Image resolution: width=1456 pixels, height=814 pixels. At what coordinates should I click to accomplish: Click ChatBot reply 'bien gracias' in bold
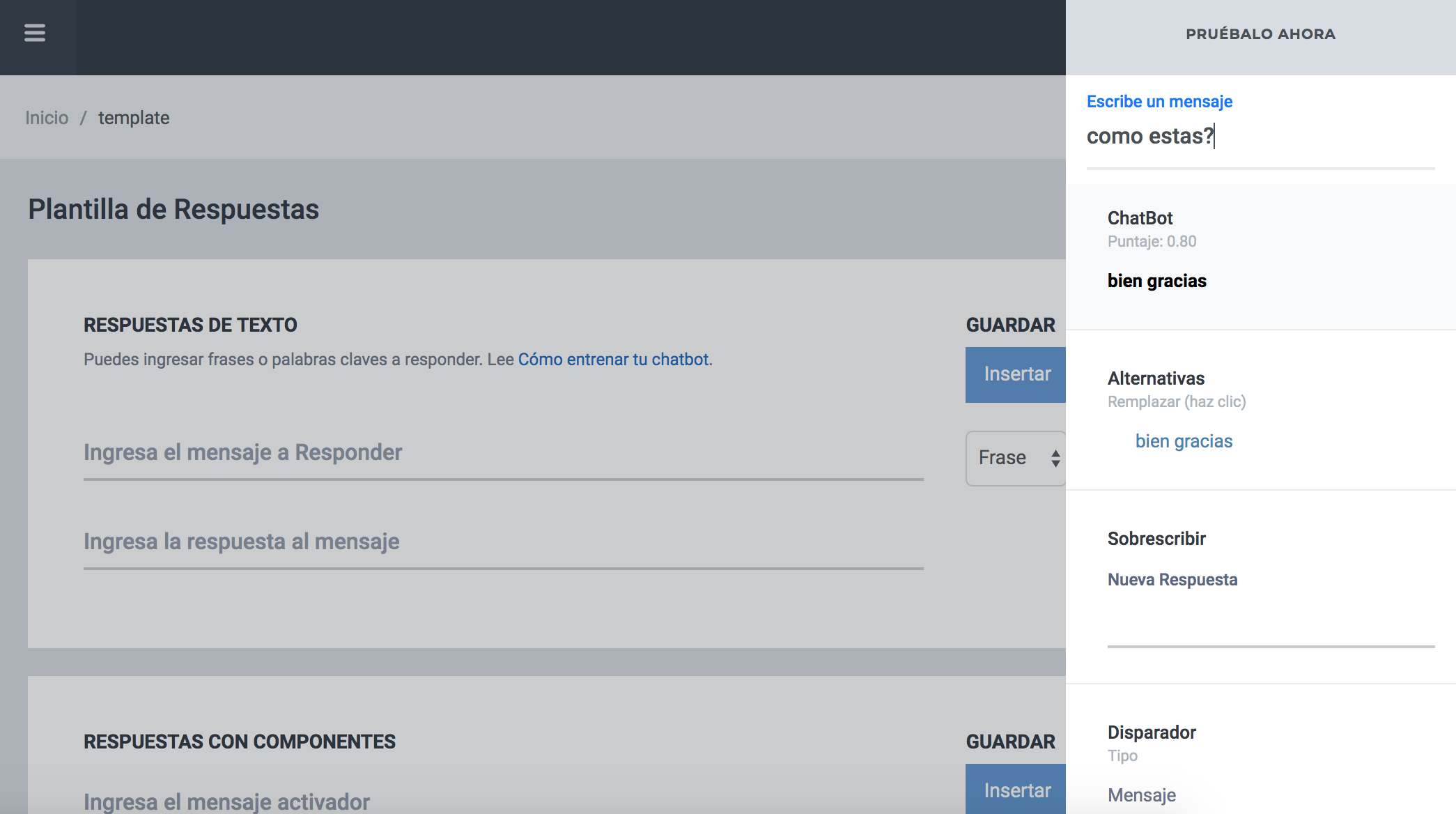(x=1156, y=281)
